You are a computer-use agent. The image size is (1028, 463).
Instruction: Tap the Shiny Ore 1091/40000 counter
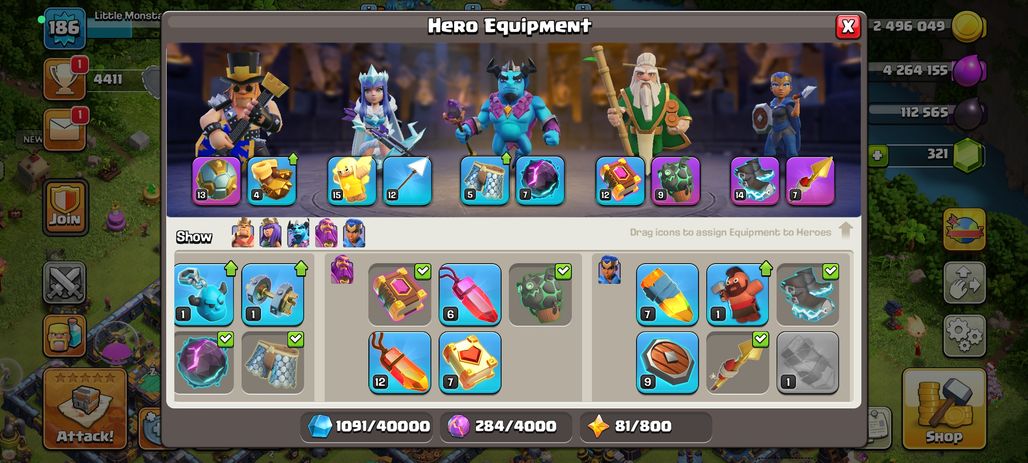click(368, 427)
